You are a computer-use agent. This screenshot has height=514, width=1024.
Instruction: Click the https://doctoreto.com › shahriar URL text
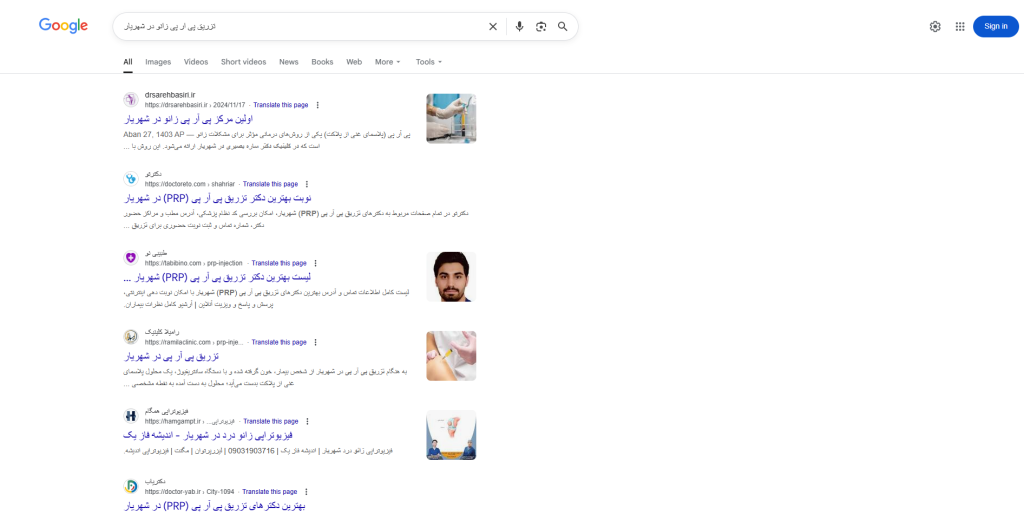click(189, 184)
